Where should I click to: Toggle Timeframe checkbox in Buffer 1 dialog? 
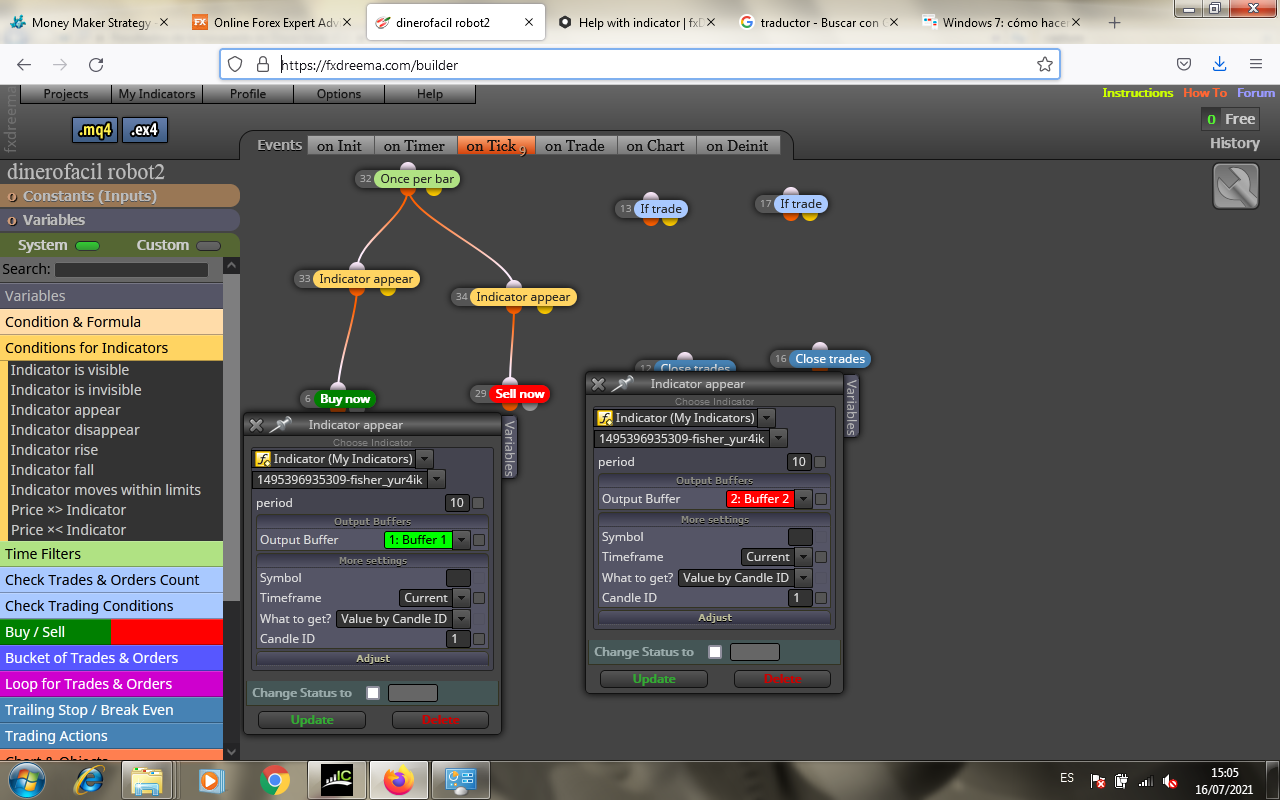click(x=479, y=598)
